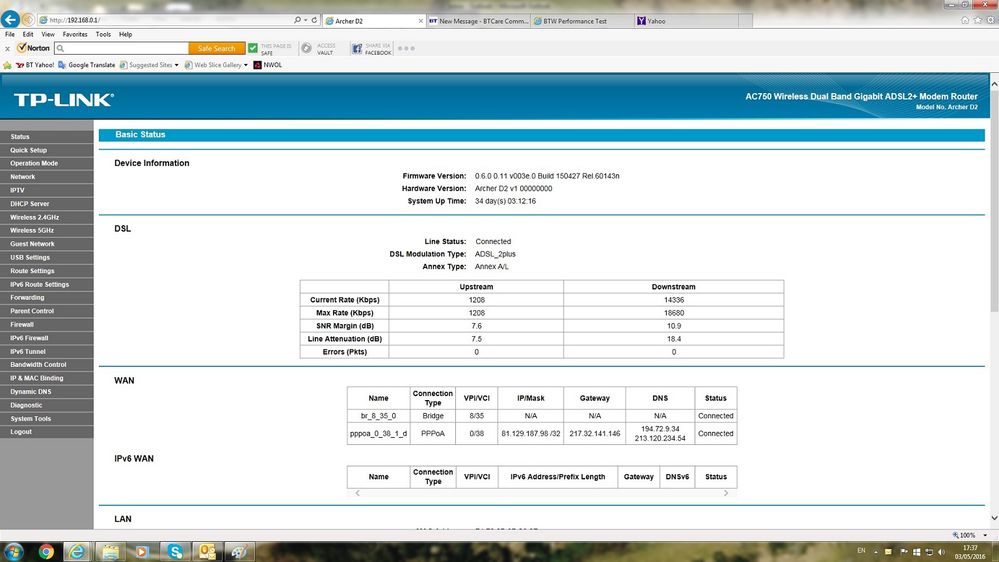This screenshot has height=562, width=999.
Task: Open the browser Home icon
Action: [965, 20]
